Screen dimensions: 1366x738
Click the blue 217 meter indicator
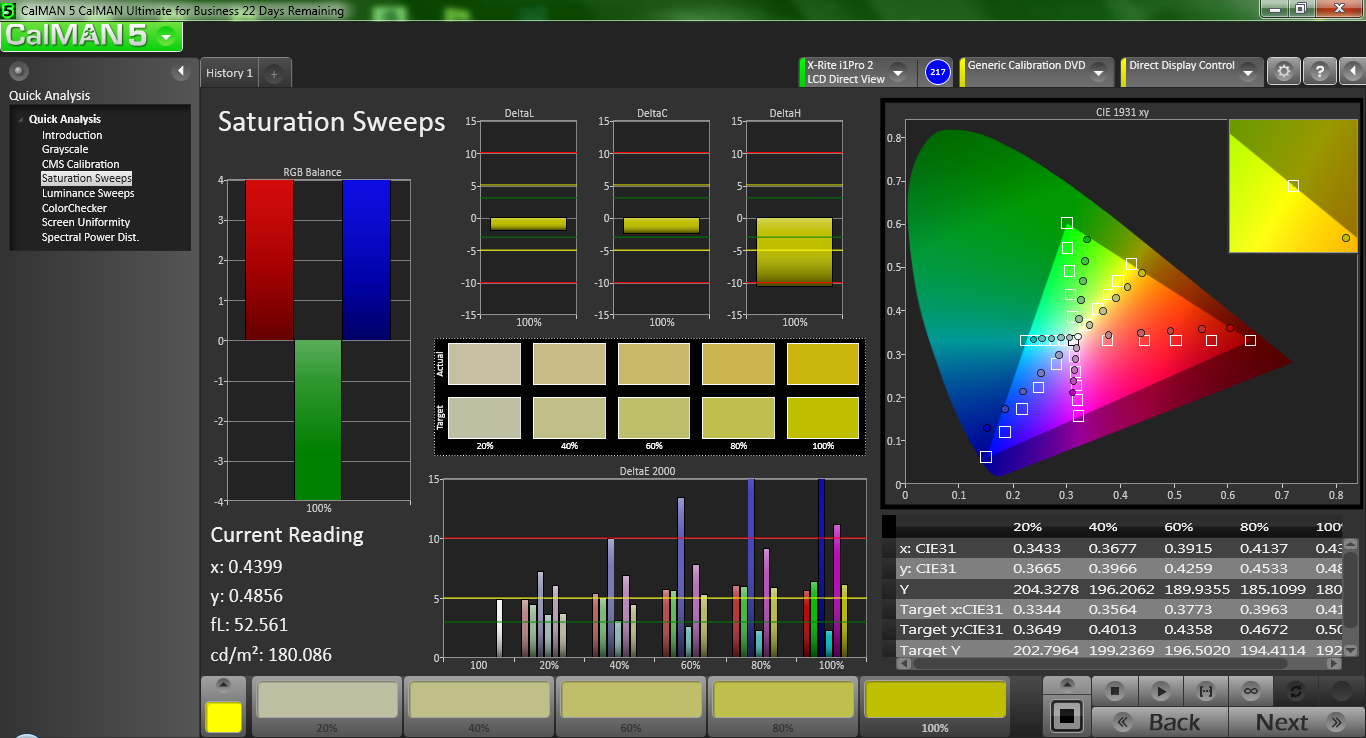tap(937, 72)
